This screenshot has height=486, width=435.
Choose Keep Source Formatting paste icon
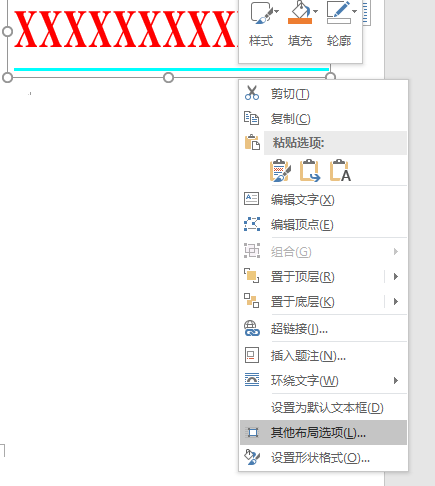[x=280, y=171]
